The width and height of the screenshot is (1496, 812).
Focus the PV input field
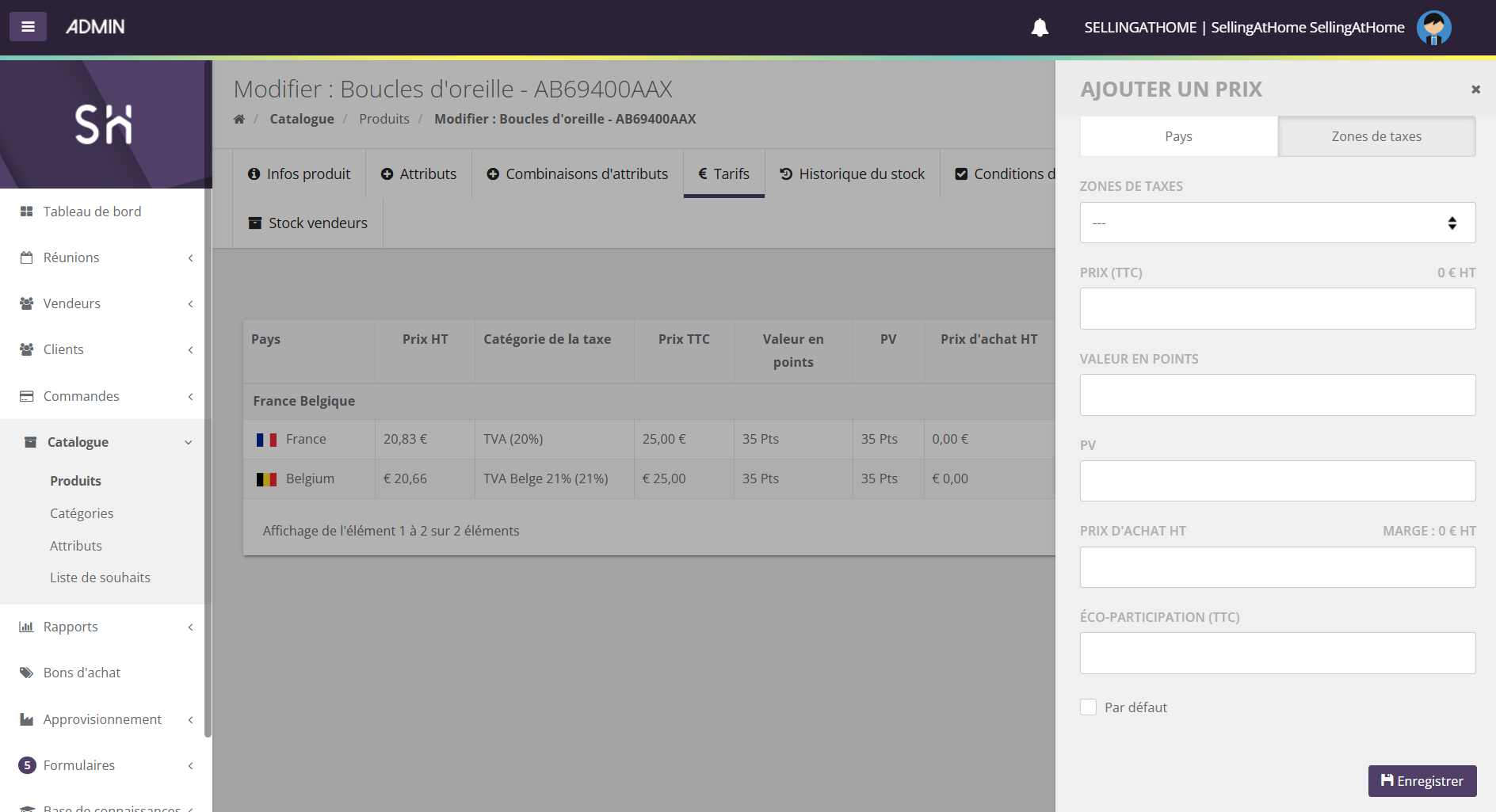(x=1277, y=481)
